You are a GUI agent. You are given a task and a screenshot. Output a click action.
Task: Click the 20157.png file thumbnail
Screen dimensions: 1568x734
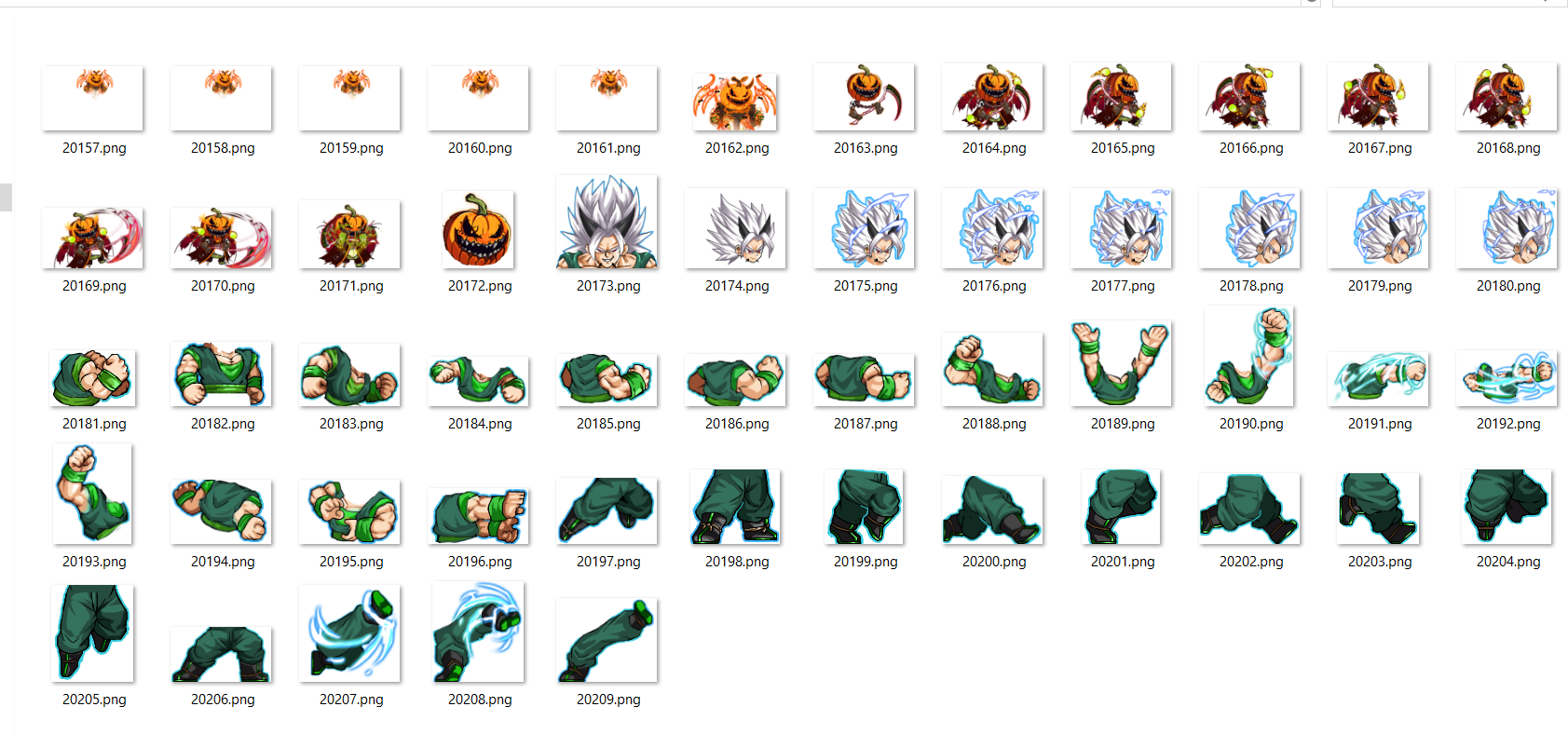[x=93, y=98]
